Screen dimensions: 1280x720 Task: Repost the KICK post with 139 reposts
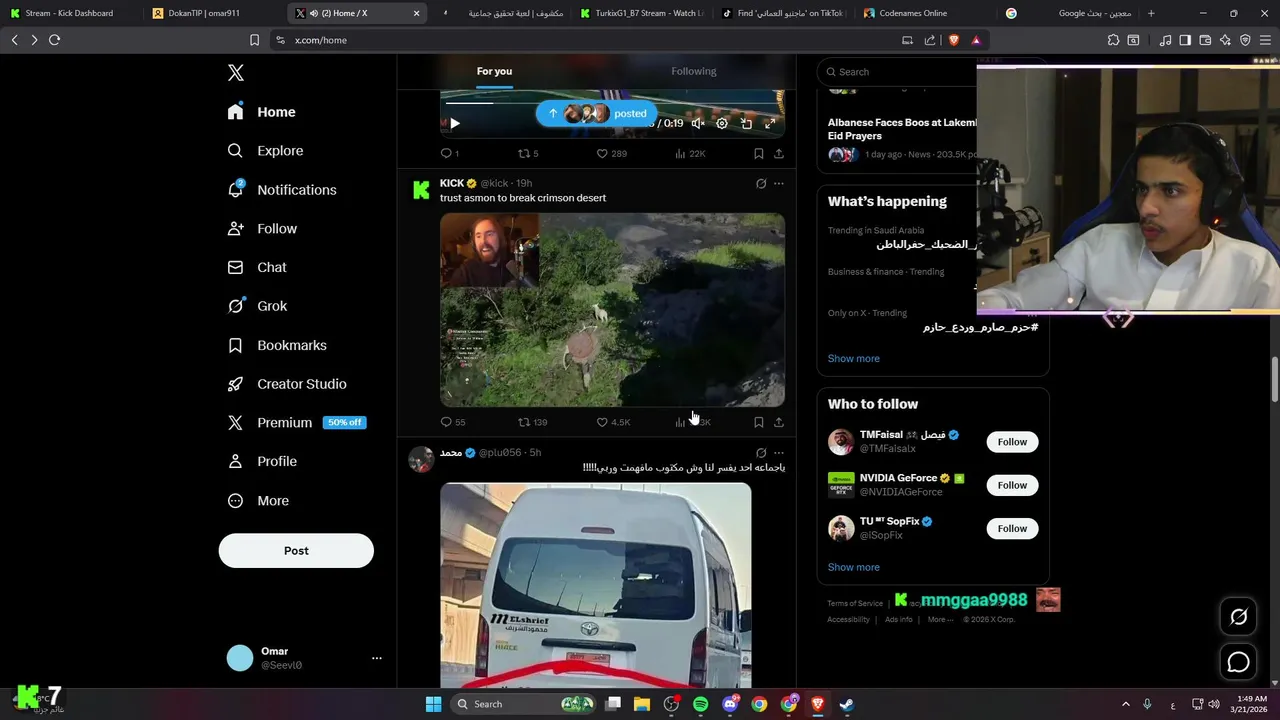[532, 422]
